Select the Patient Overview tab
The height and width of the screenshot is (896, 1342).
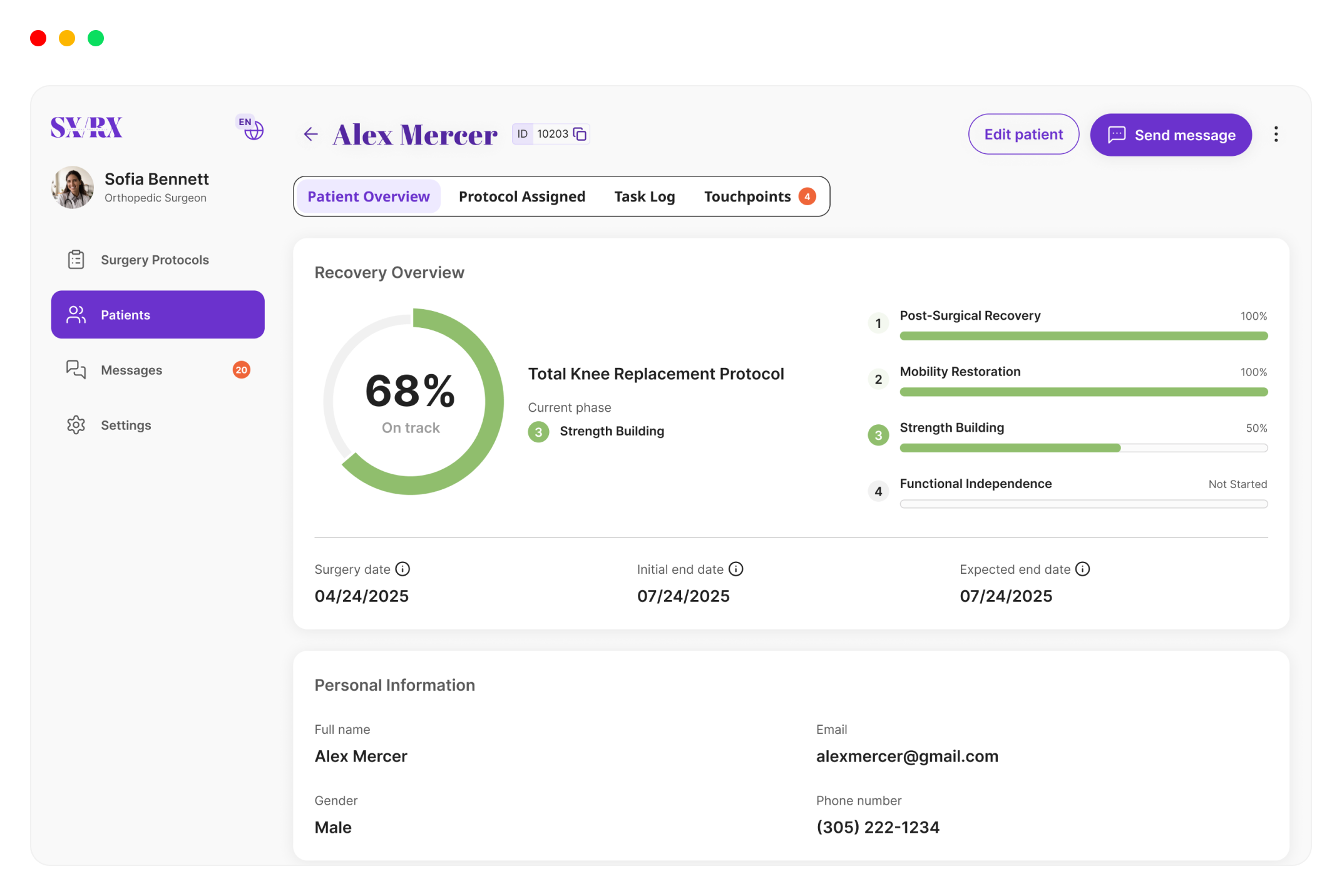pyautogui.click(x=368, y=197)
